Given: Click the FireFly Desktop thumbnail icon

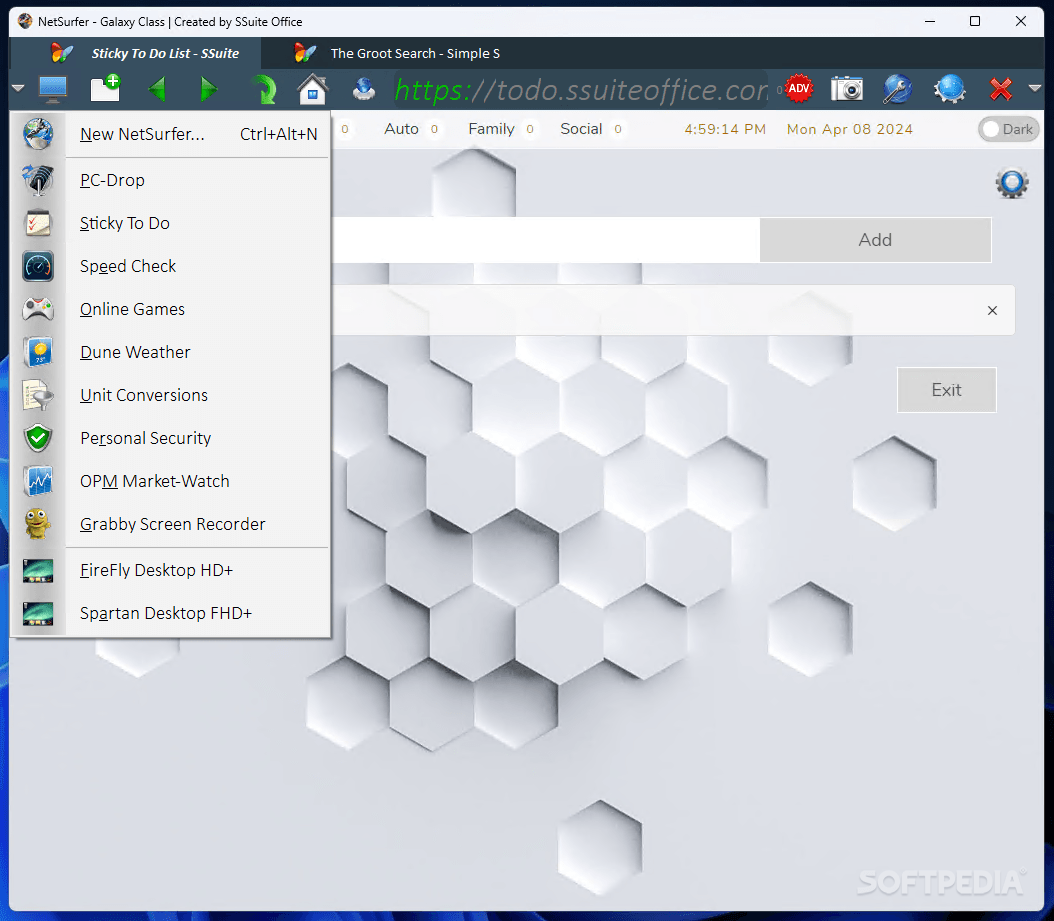Looking at the screenshot, I should 38,570.
